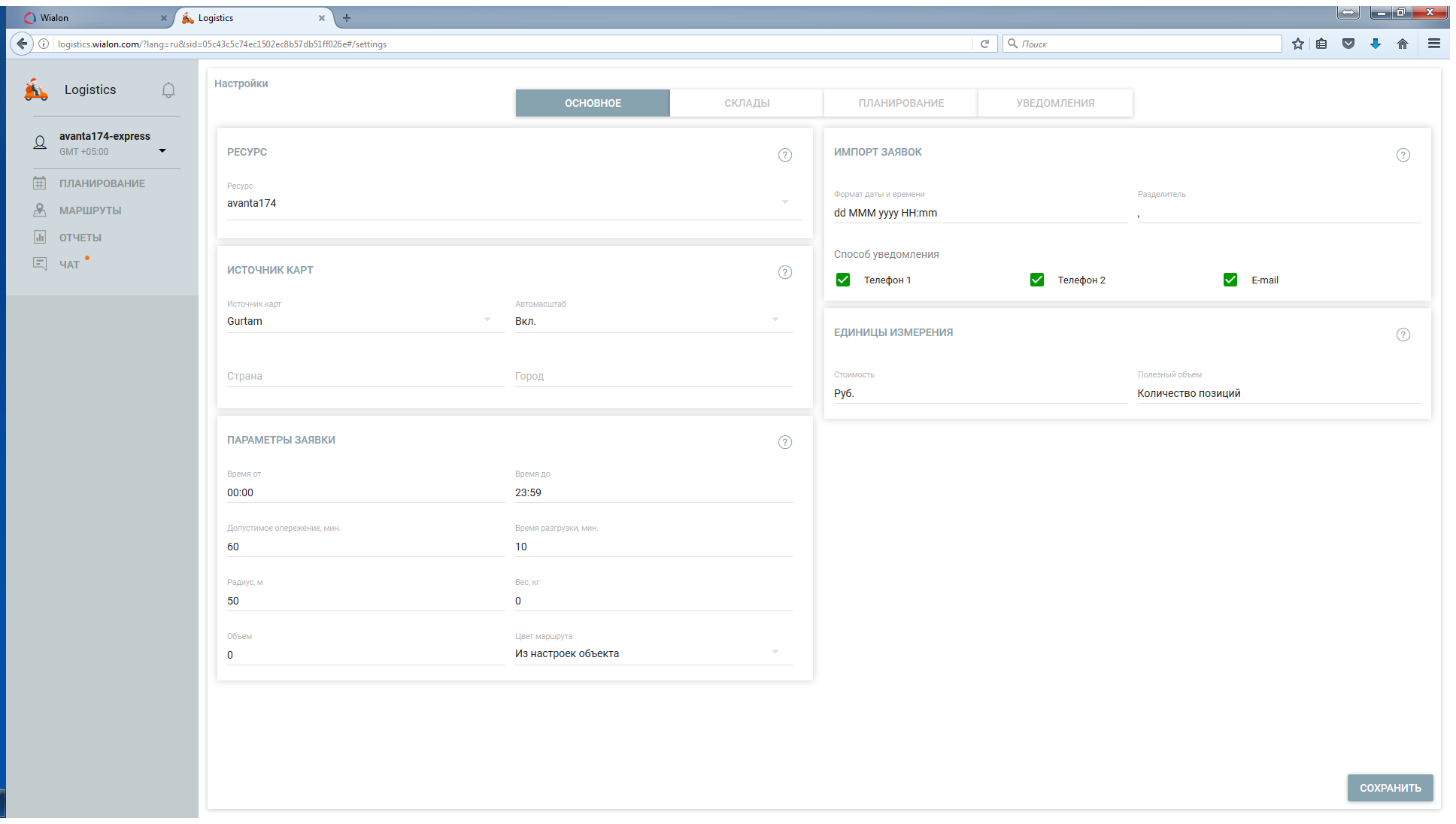Click the Планирование calendar icon in sidebar
Screen dimensions: 1456x824
[x=40, y=183]
